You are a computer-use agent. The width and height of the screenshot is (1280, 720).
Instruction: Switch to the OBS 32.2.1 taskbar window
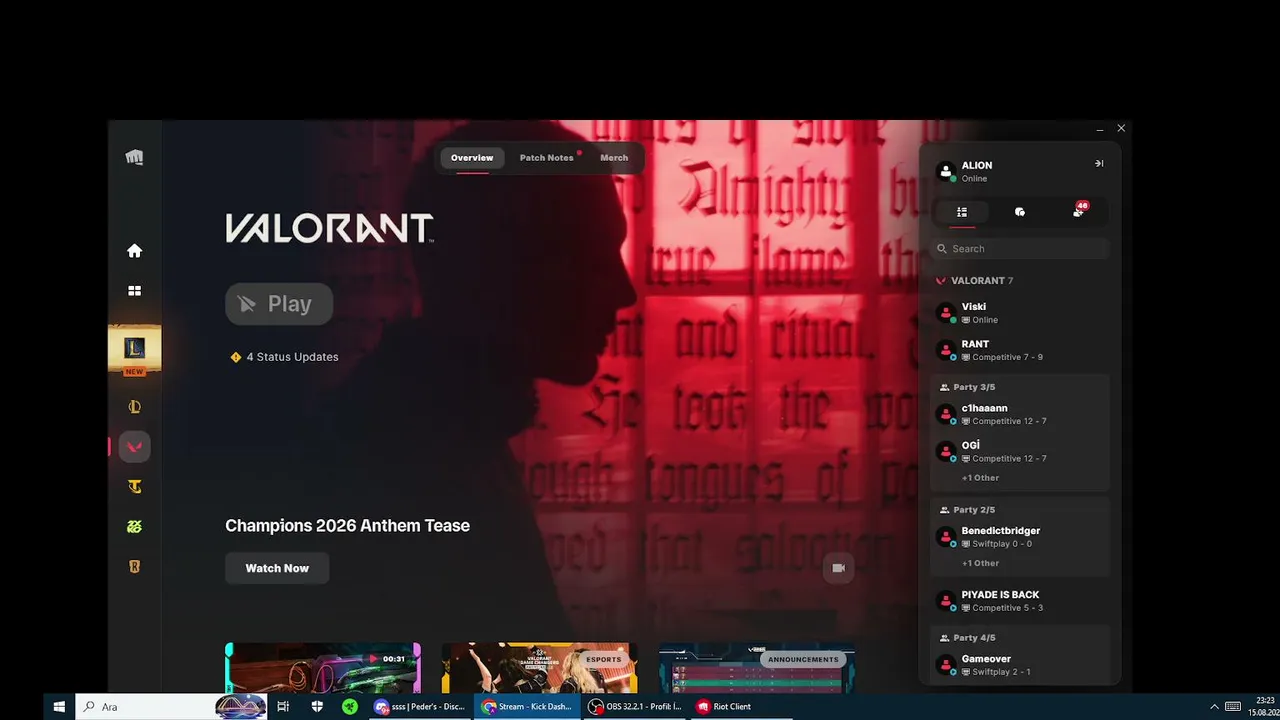pos(635,707)
